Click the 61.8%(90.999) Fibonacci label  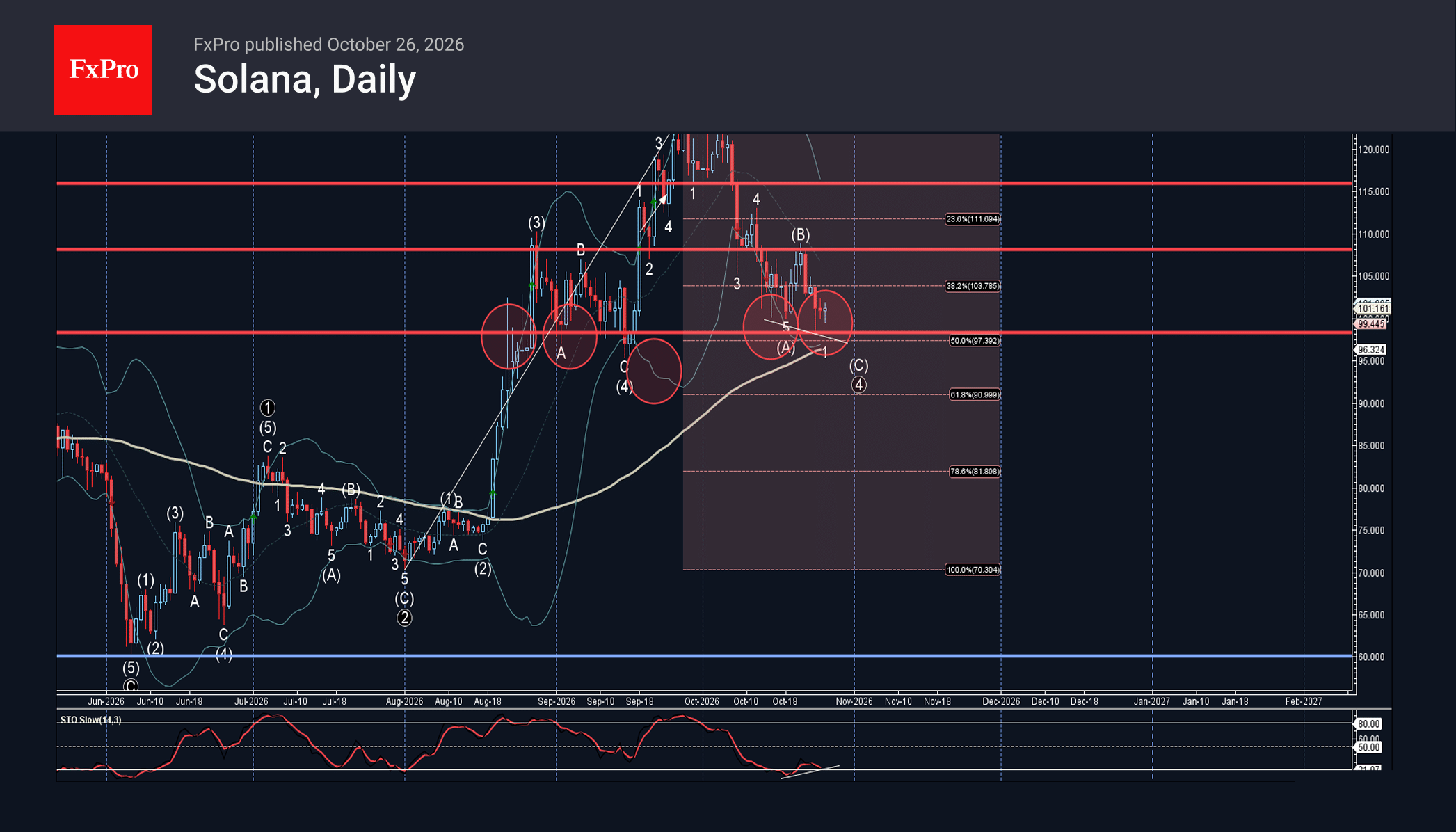(975, 395)
